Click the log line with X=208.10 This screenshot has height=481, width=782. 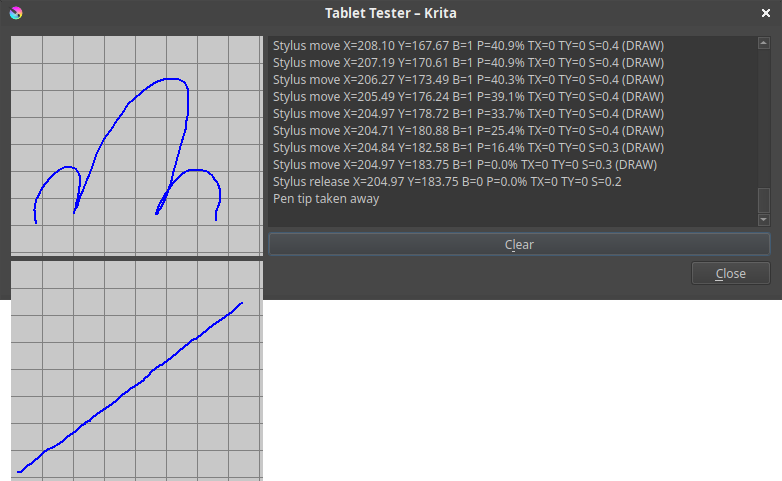tap(468, 45)
